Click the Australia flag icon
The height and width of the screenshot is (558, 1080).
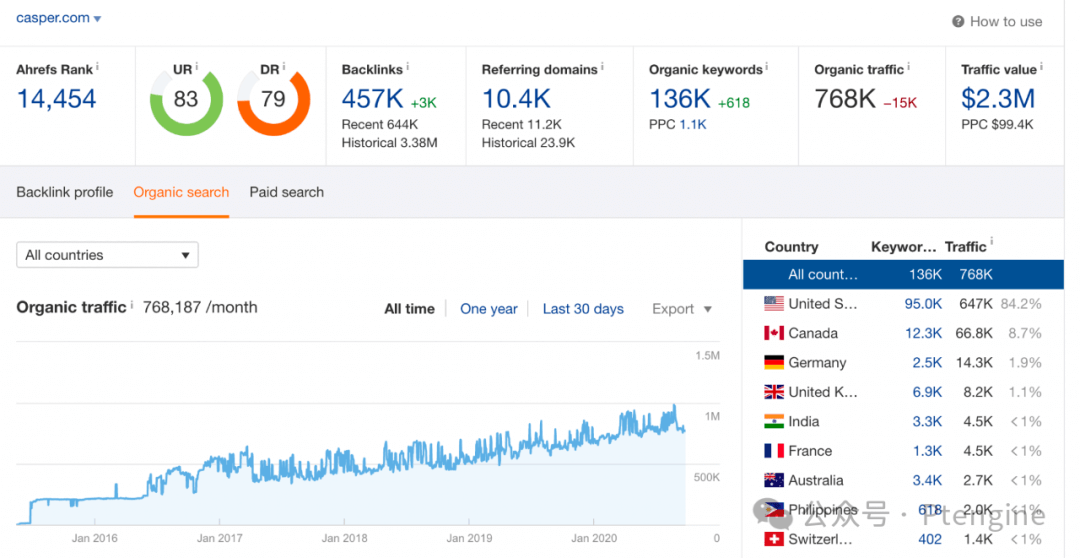773,480
